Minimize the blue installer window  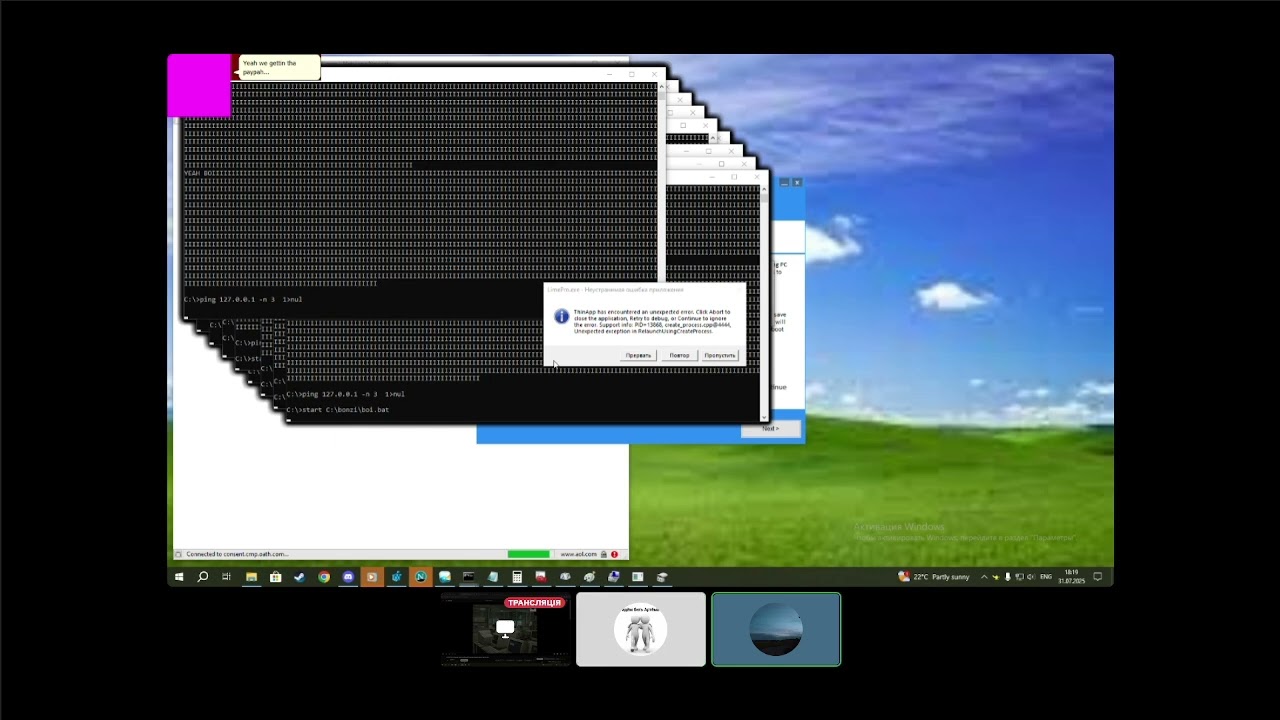(x=784, y=183)
